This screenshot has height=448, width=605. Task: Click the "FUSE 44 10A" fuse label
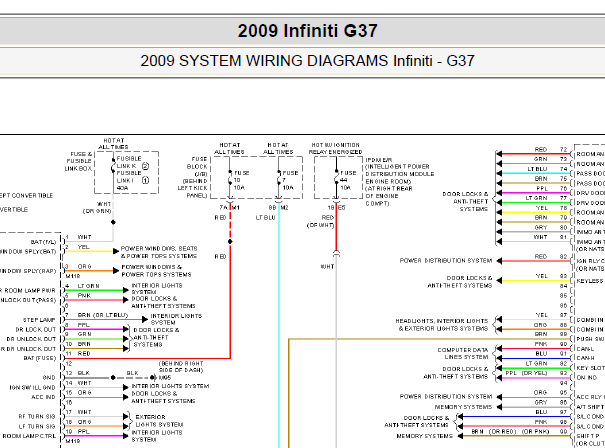pos(348,180)
